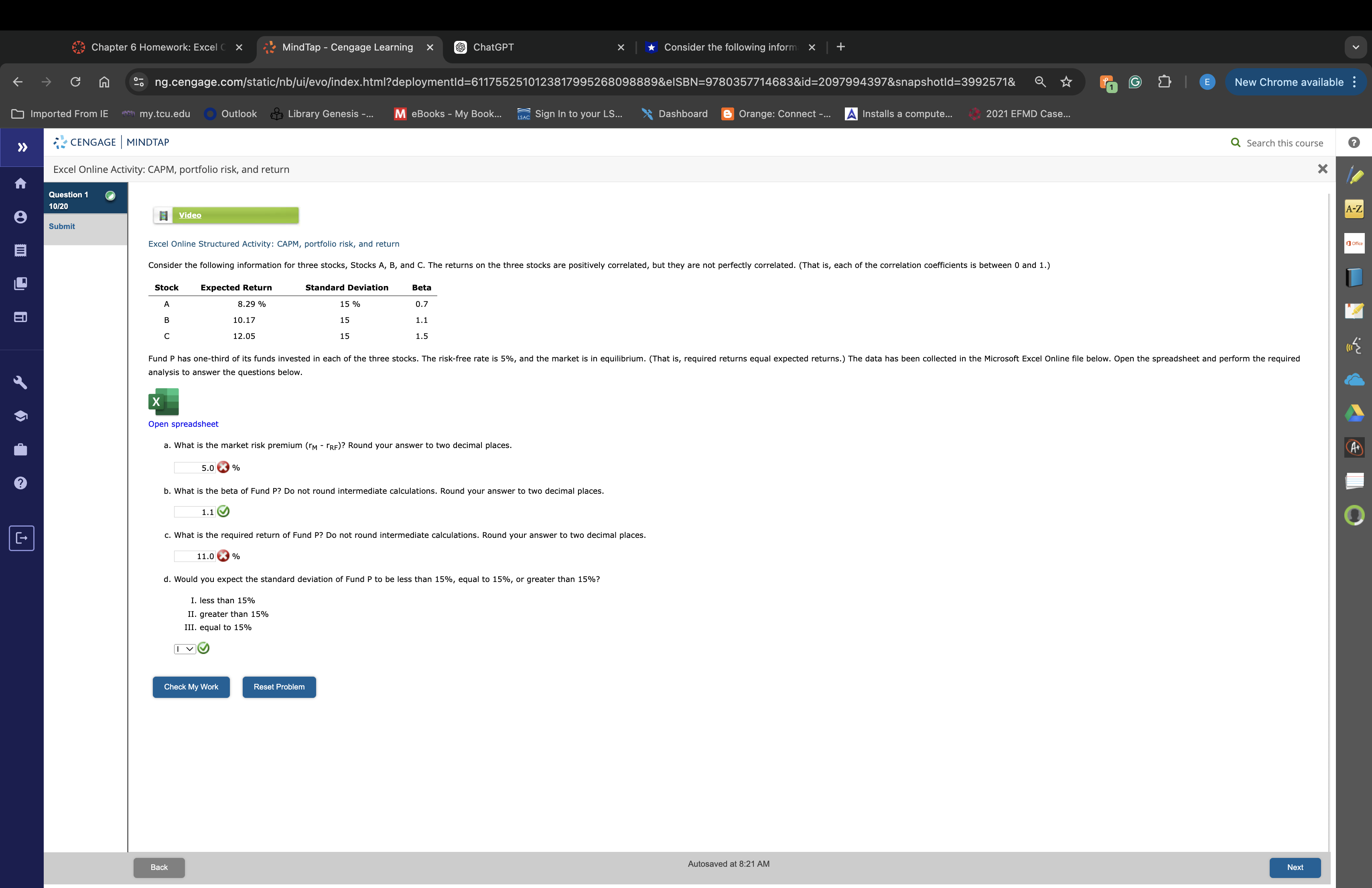The height and width of the screenshot is (888, 1372).
Task: Open the search magnifier in the address bar
Action: pos(1040,82)
